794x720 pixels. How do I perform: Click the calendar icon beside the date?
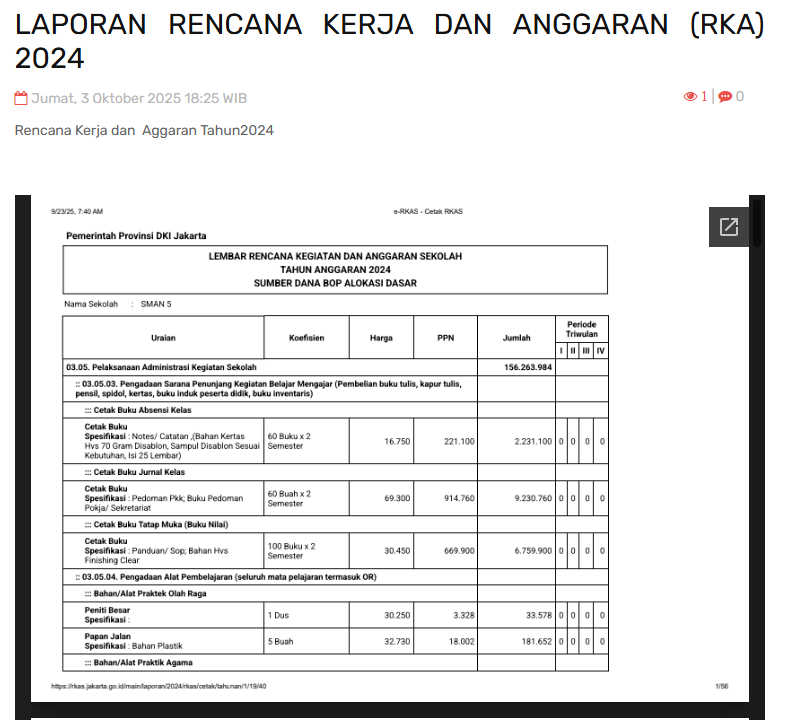tap(21, 98)
